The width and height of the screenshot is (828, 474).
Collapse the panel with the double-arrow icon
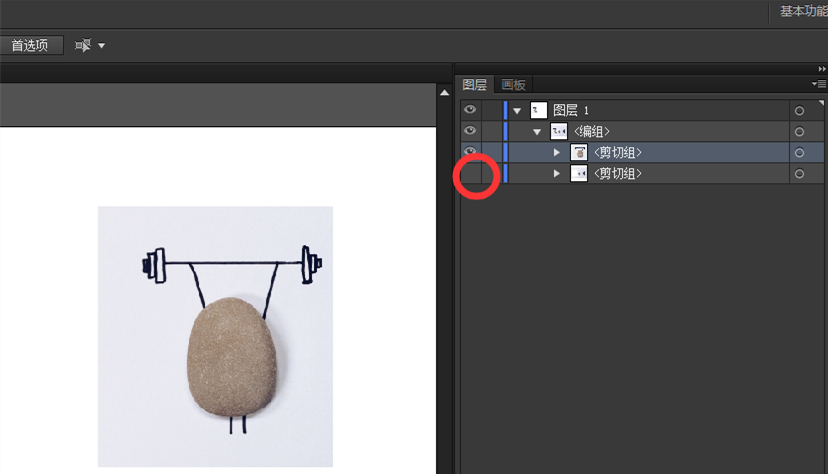pyautogui.click(x=822, y=69)
